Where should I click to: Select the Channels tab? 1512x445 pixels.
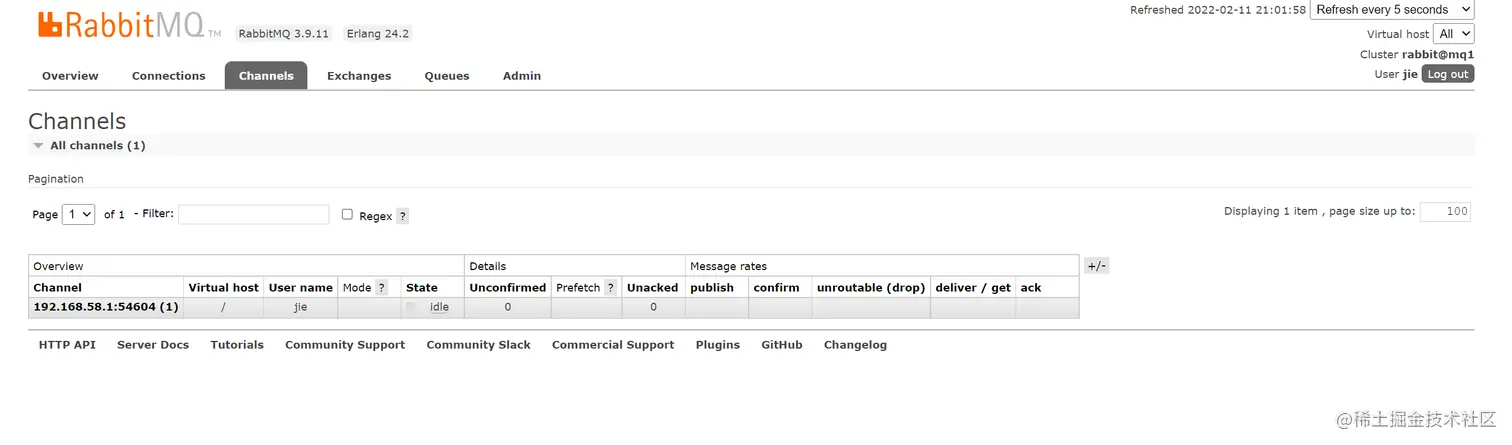point(266,76)
